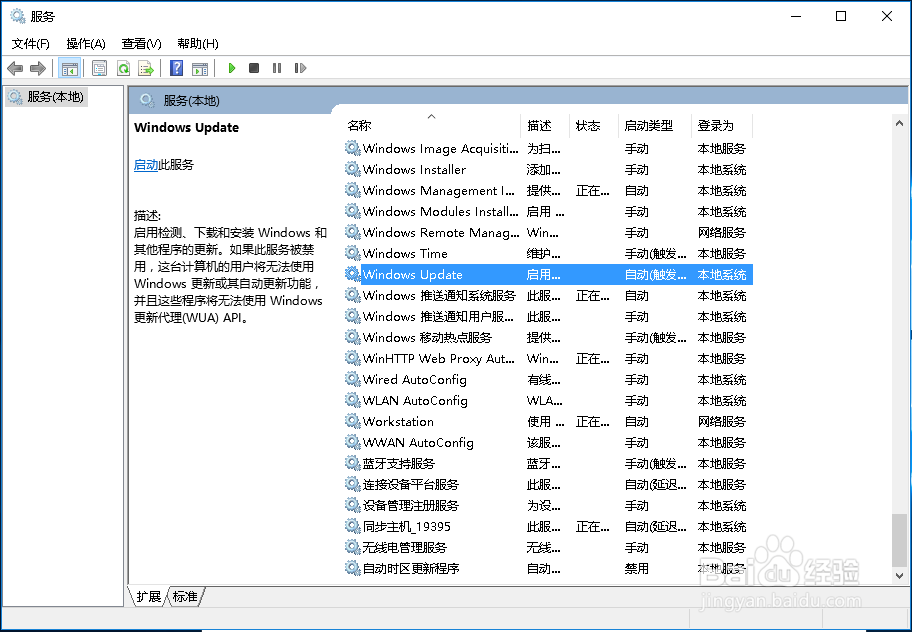Toggle Show/Hide Console Tree toolbar icon
The height and width of the screenshot is (632, 912).
pyautogui.click(x=69, y=69)
